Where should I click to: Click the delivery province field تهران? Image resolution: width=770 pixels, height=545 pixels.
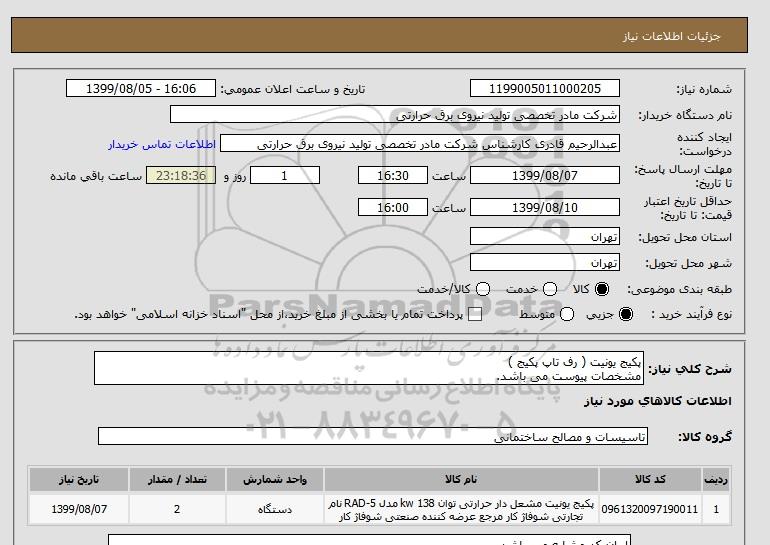[x=545, y=236]
